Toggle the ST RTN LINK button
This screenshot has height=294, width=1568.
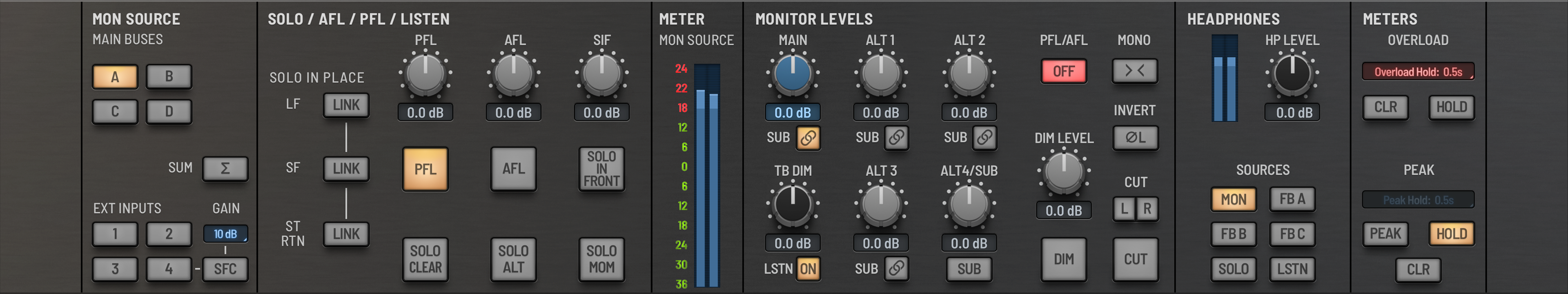[x=346, y=234]
